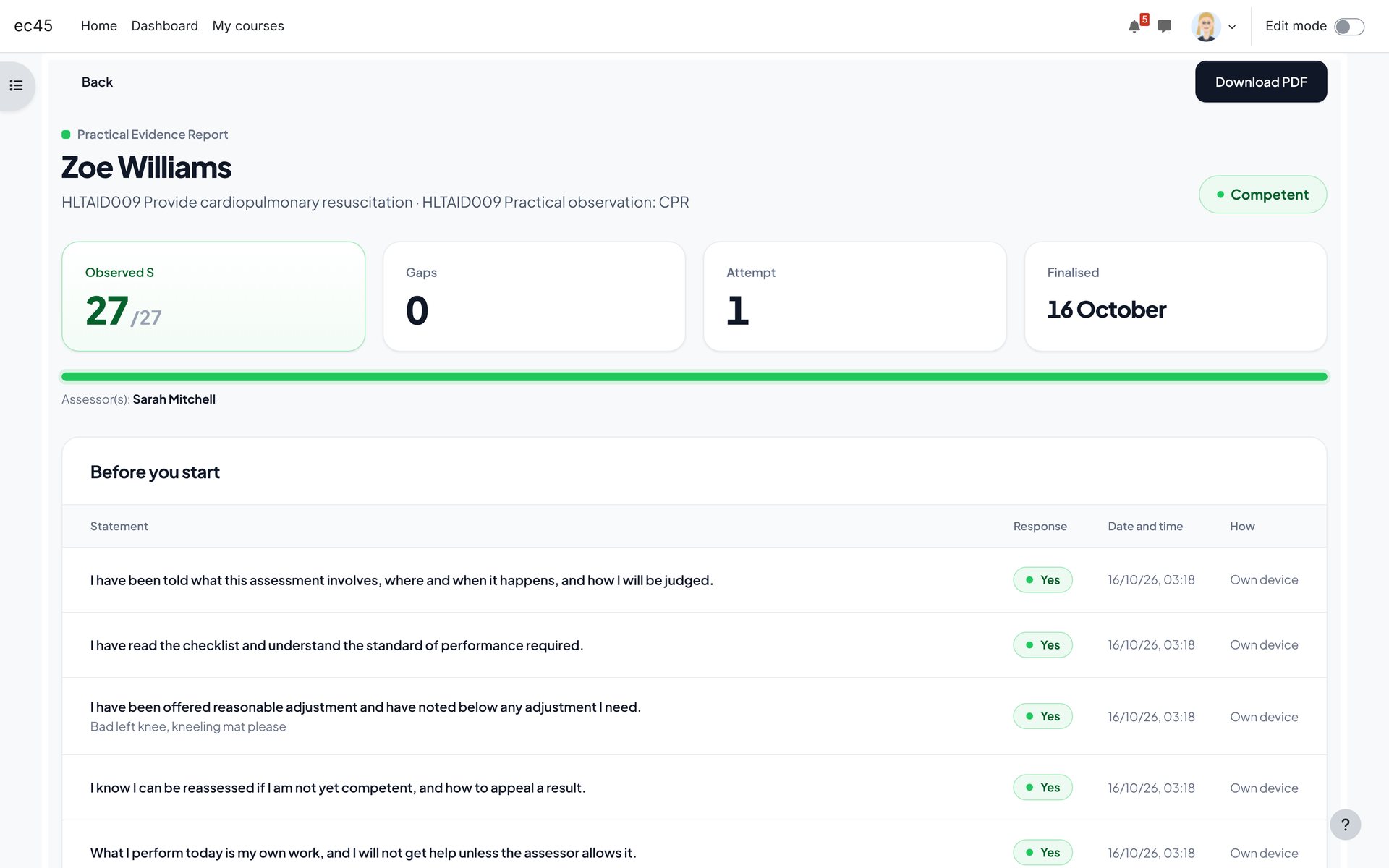Click the Before you start heading
Image resolution: width=1389 pixels, height=868 pixels.
(155, 472)
